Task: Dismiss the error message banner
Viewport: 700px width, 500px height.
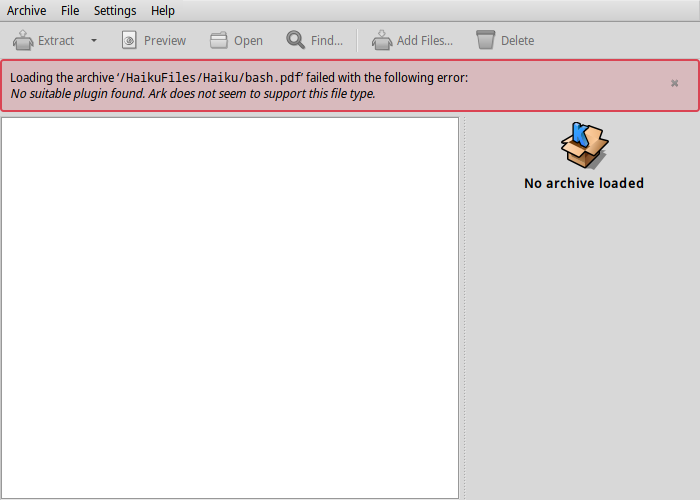Action: coord(674,83)
